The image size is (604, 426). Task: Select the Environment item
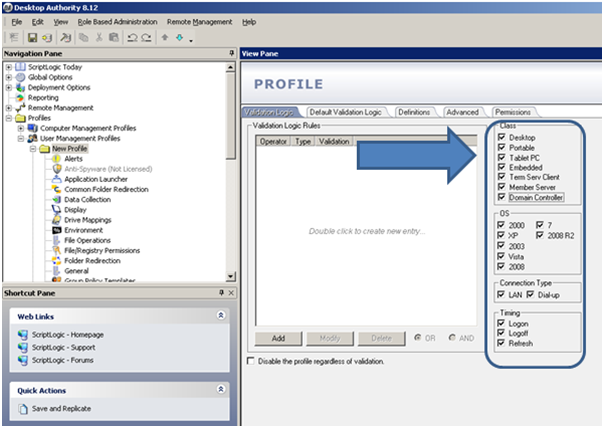pyautogui.click(x=84, y=230)
